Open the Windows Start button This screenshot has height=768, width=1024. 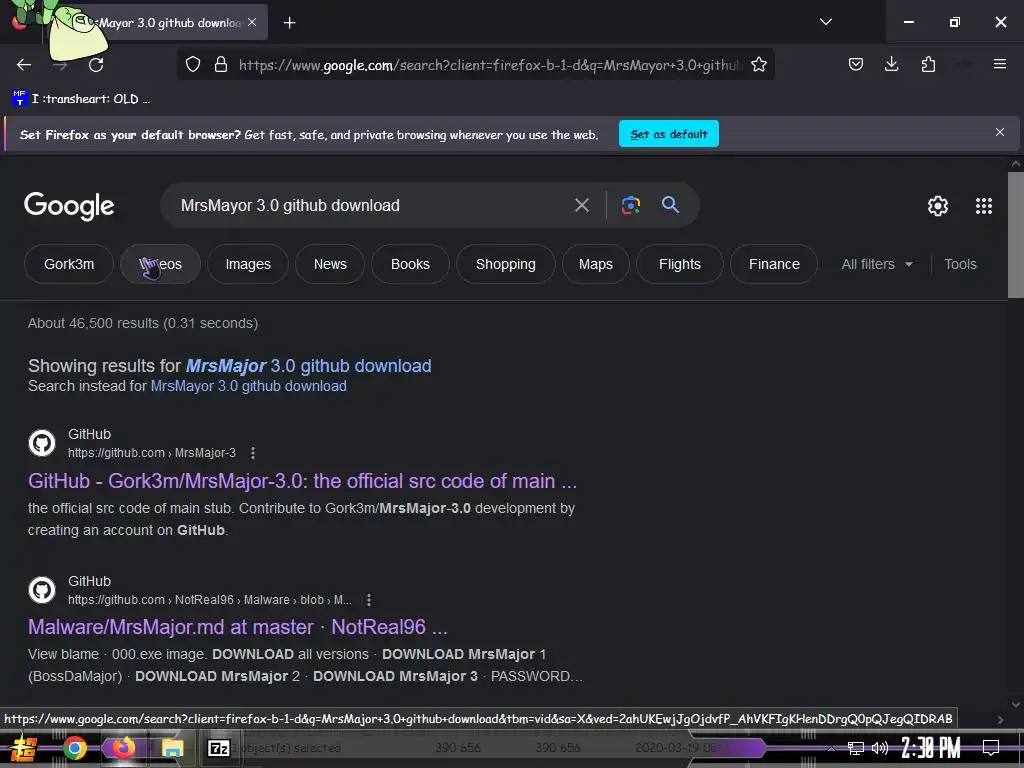click(23, 748)
